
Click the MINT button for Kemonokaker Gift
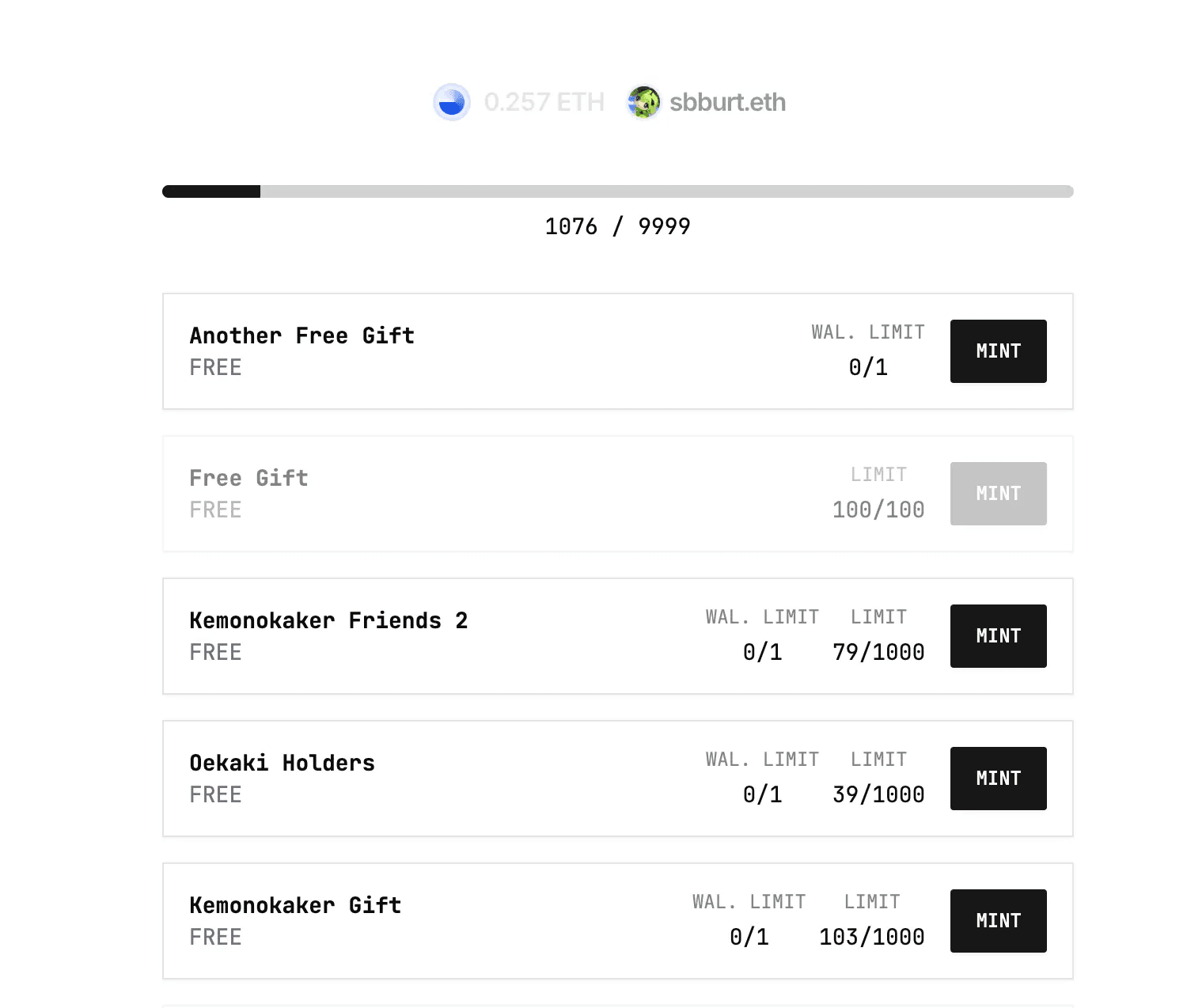point(997,919)
